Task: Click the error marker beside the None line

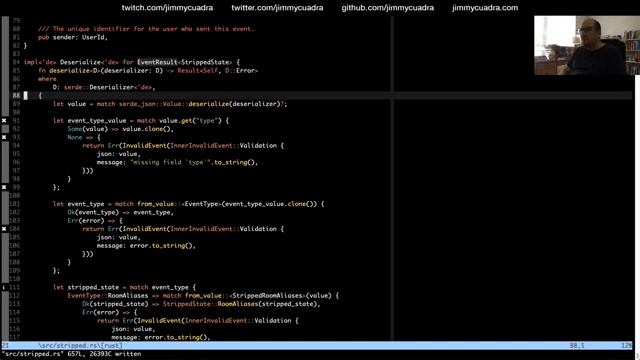Action: 4,137
